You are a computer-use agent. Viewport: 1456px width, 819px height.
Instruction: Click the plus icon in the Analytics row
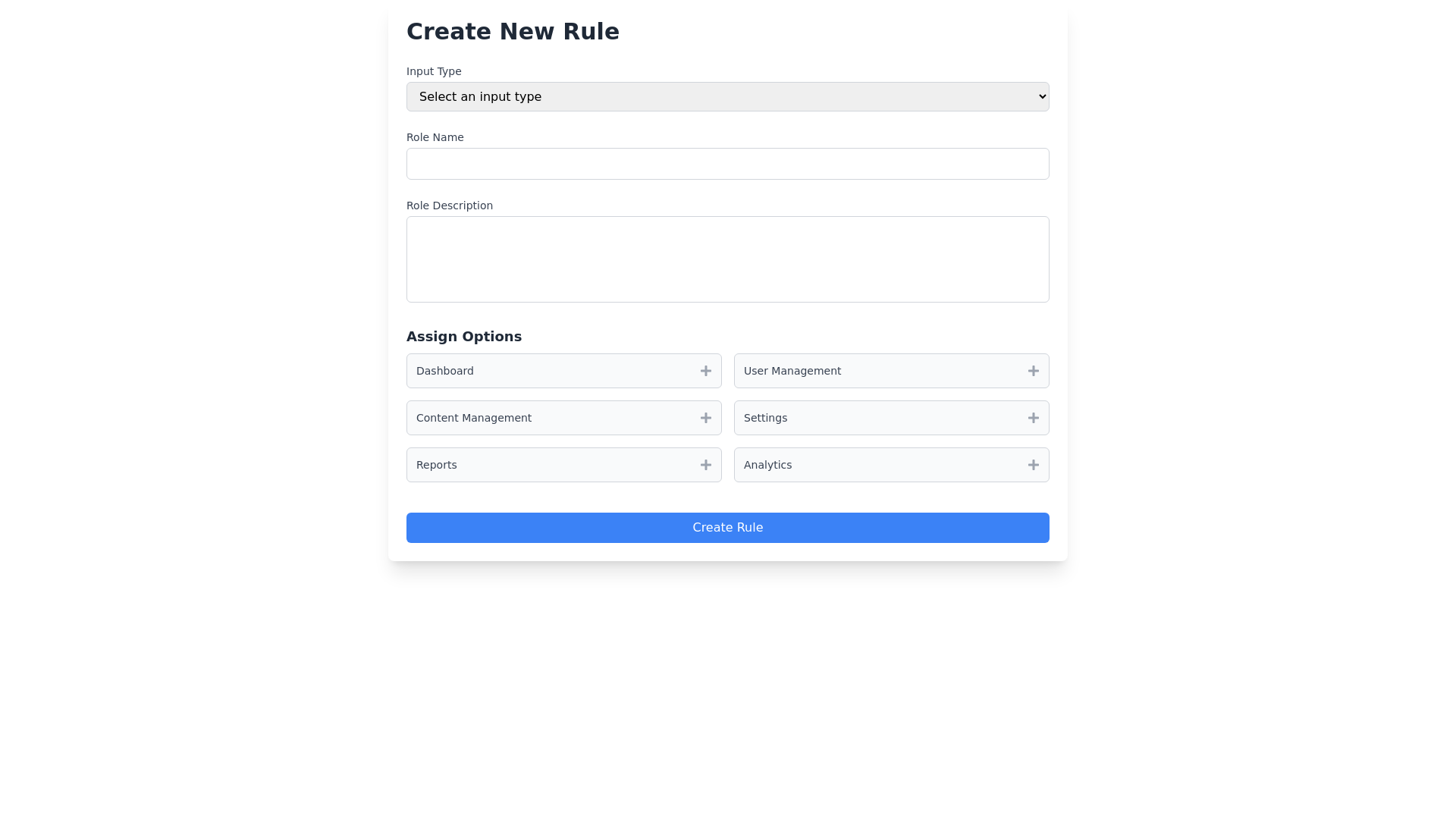(x=1033, y=465)
